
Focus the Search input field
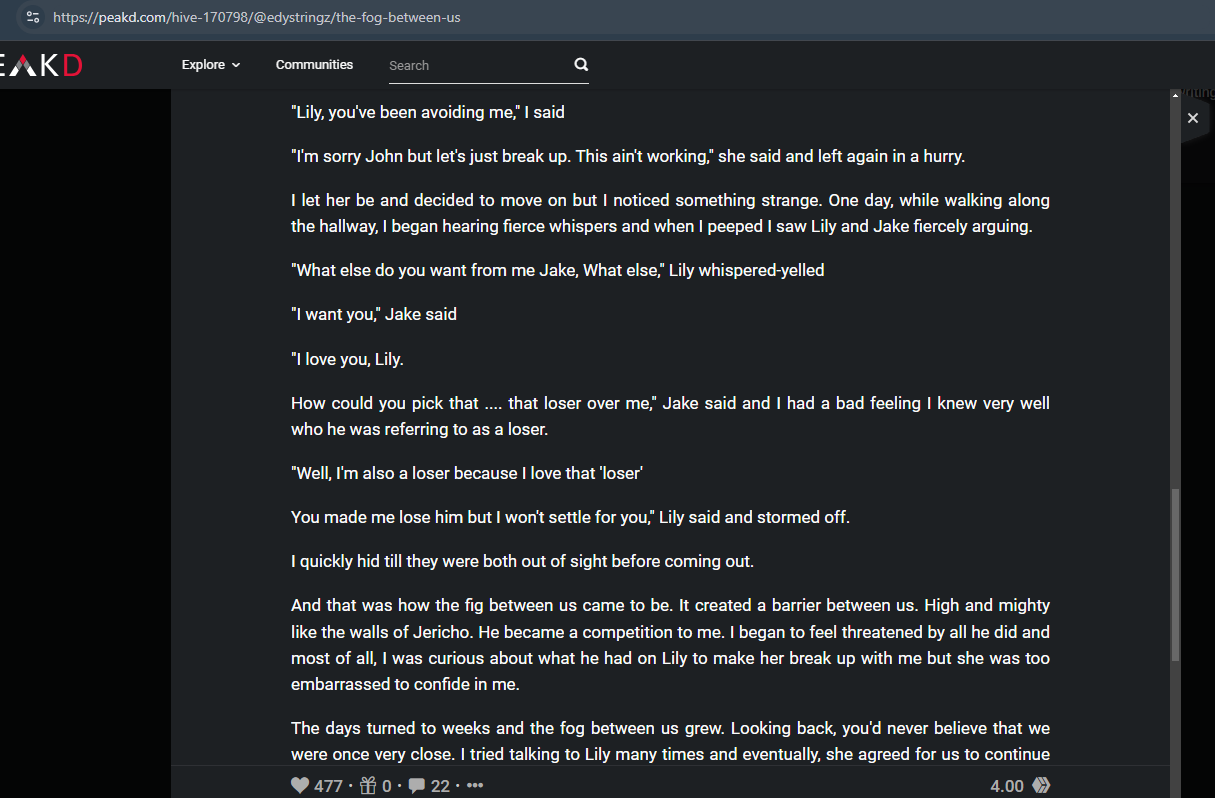point(478,65)
